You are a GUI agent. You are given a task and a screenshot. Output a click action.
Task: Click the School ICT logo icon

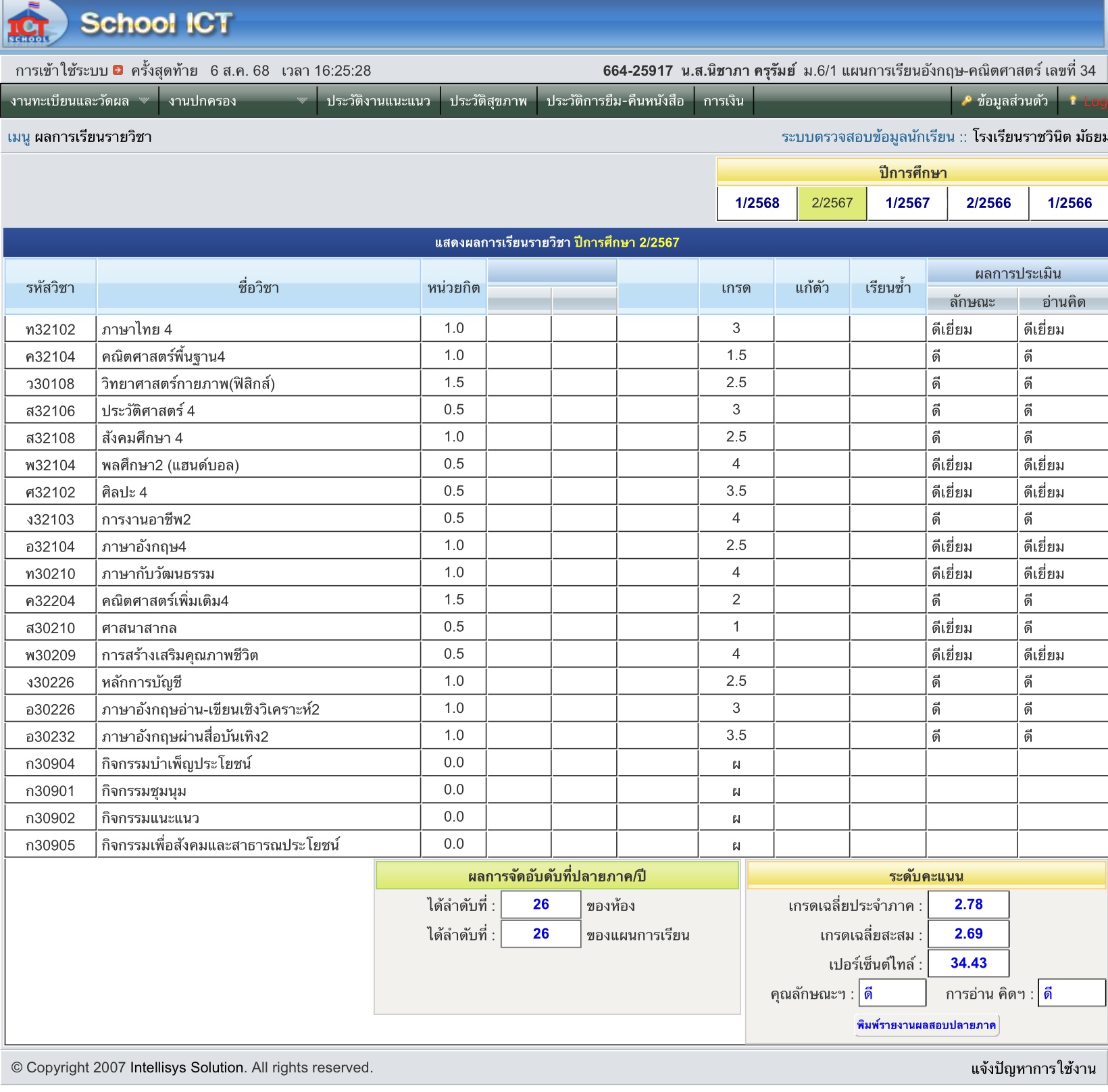28,24
